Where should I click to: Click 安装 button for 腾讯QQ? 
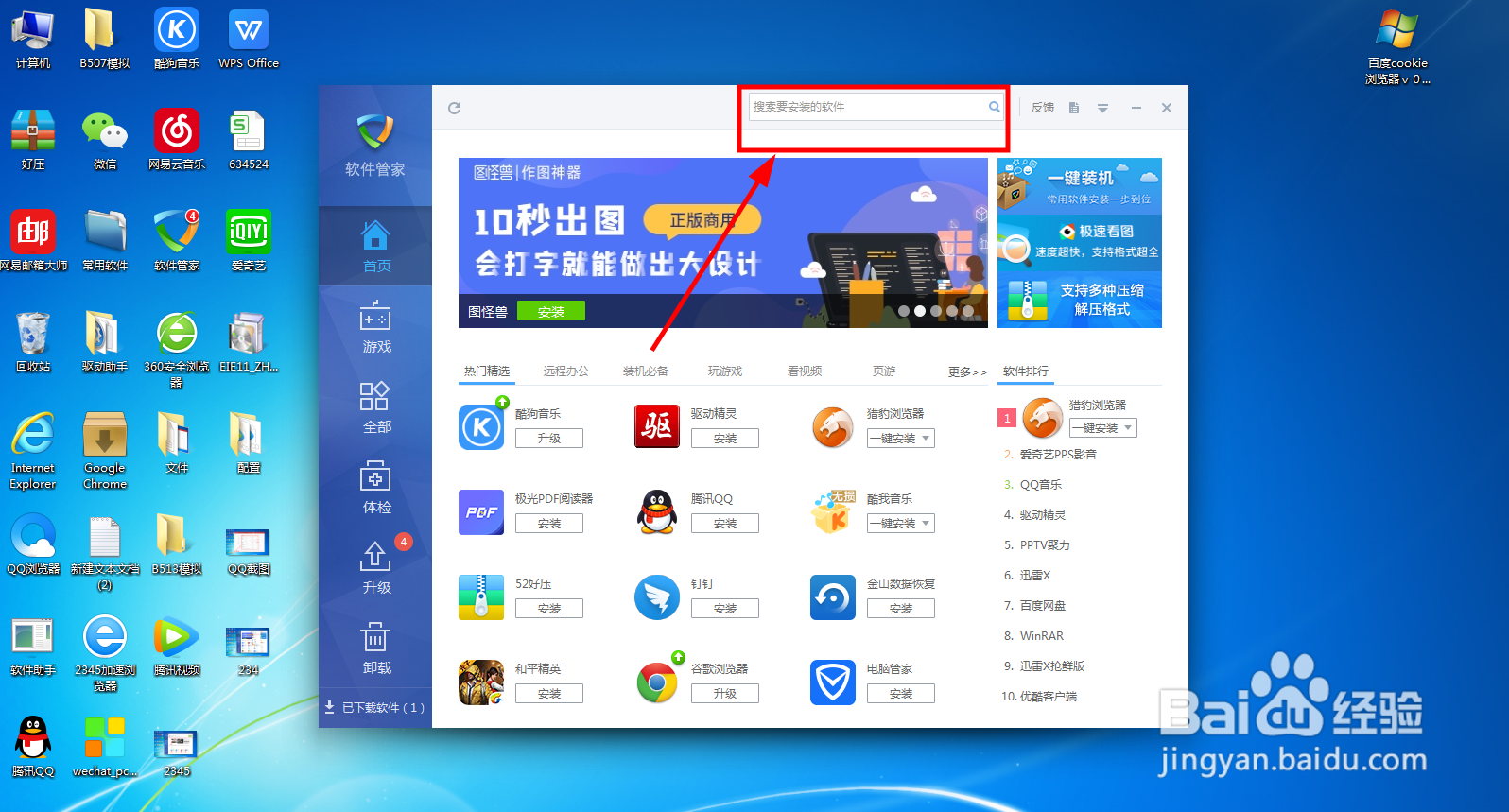[725, 524]
